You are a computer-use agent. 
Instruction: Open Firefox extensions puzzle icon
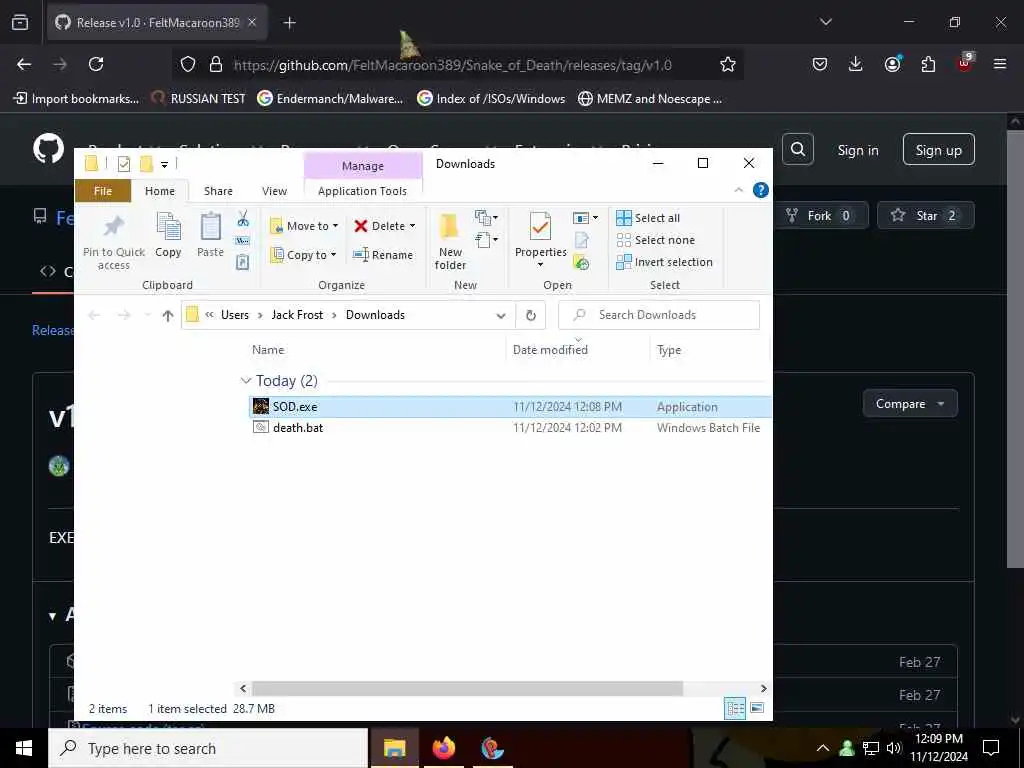928,64
